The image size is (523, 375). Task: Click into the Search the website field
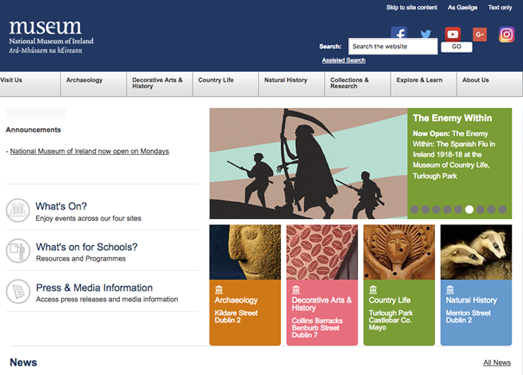(x=393, y=46)
